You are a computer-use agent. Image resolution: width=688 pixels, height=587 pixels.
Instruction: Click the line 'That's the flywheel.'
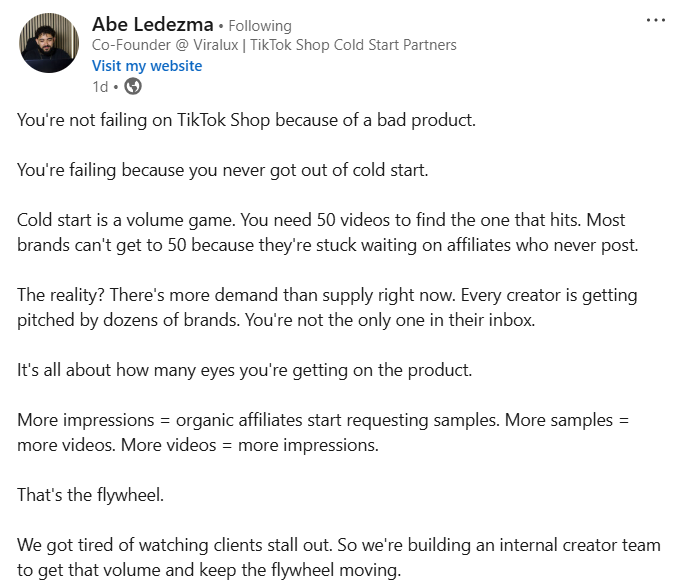(87, 494)
